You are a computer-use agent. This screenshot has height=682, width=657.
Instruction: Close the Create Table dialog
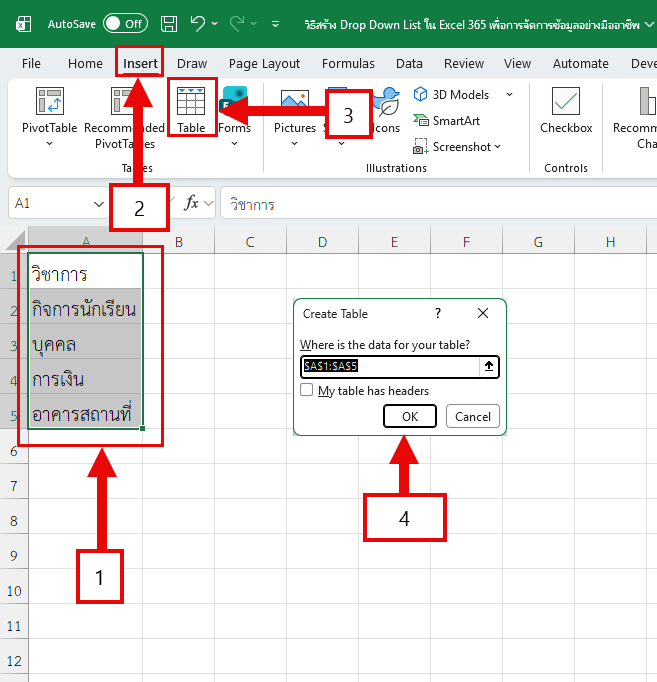point(483,313)
